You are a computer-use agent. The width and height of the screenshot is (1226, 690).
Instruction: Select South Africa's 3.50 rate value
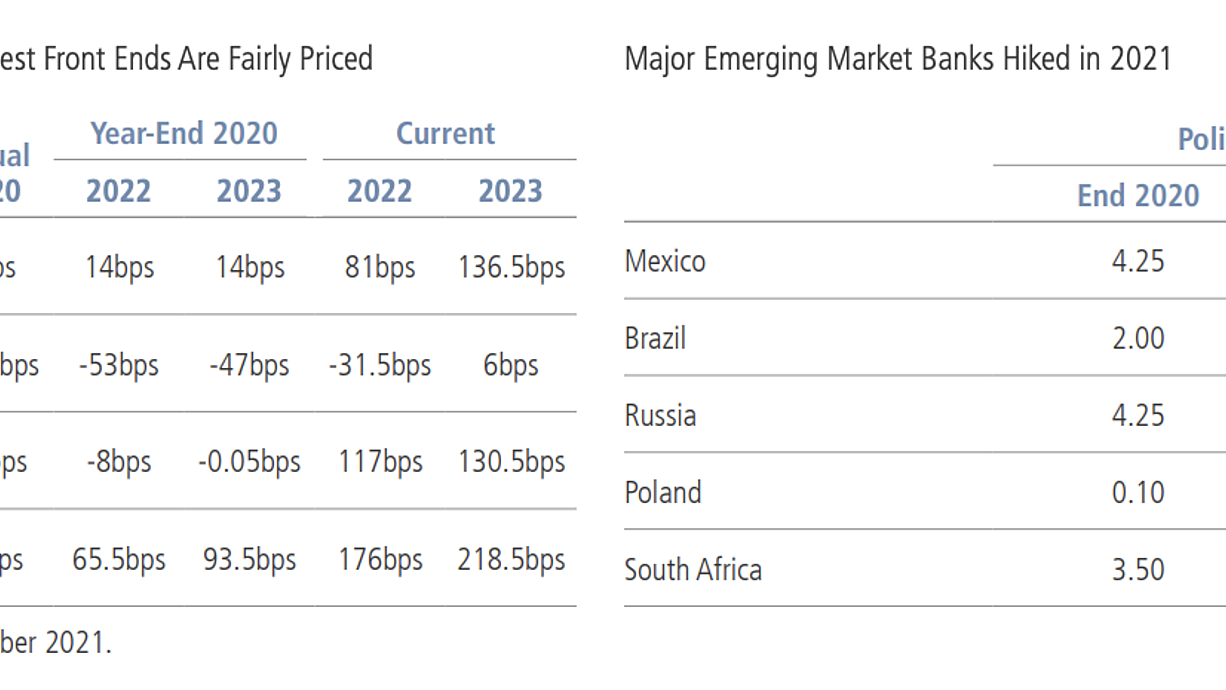[x=1138, y=569]
